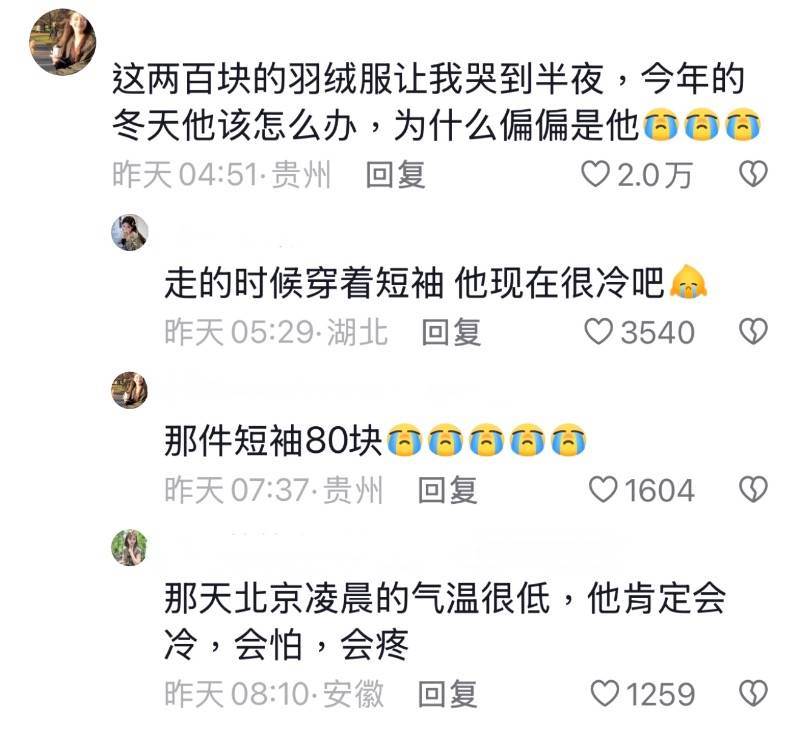Open the top commenter's large avatar
This screenshot has height=736, width=800.
point(63,42)
